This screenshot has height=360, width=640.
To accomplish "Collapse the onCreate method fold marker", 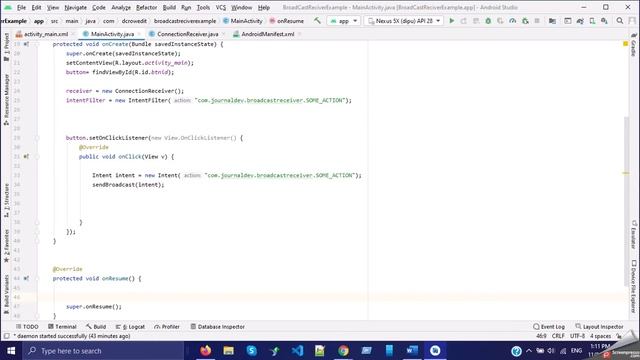I will [x=37, y=44].
